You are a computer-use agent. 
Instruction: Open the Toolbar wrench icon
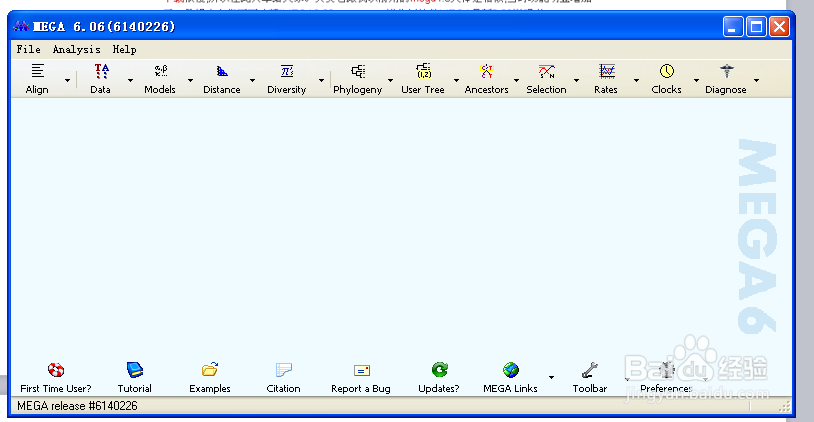pyautogui.click(x=590, y=370)
